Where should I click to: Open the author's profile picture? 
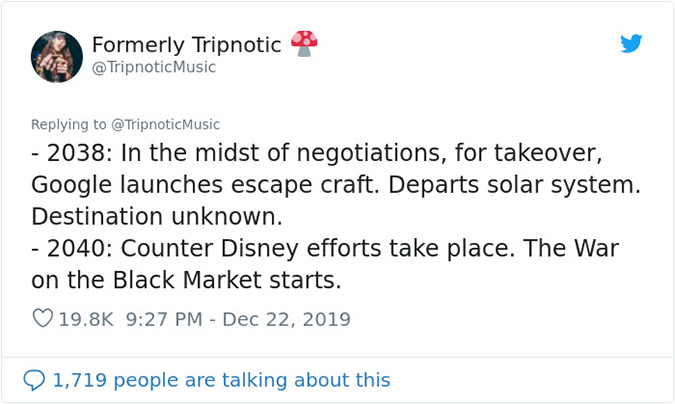coord(56,56)
